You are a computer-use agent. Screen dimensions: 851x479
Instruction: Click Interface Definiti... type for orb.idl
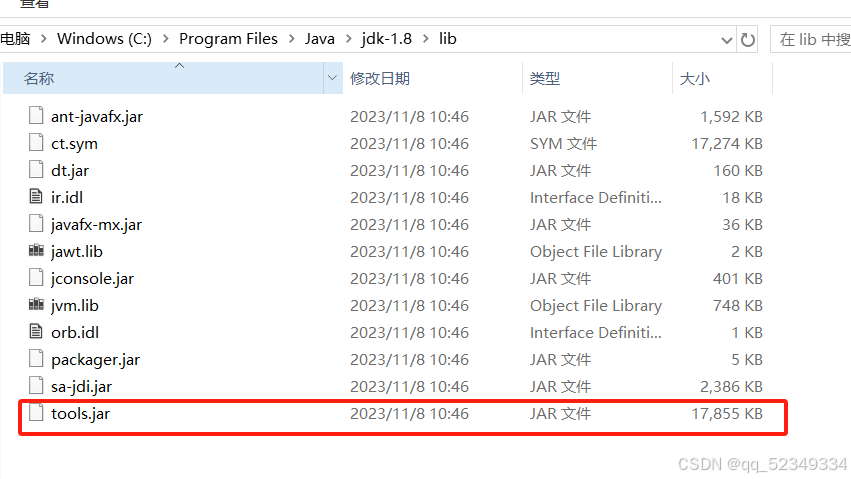(x=596, y=333)
